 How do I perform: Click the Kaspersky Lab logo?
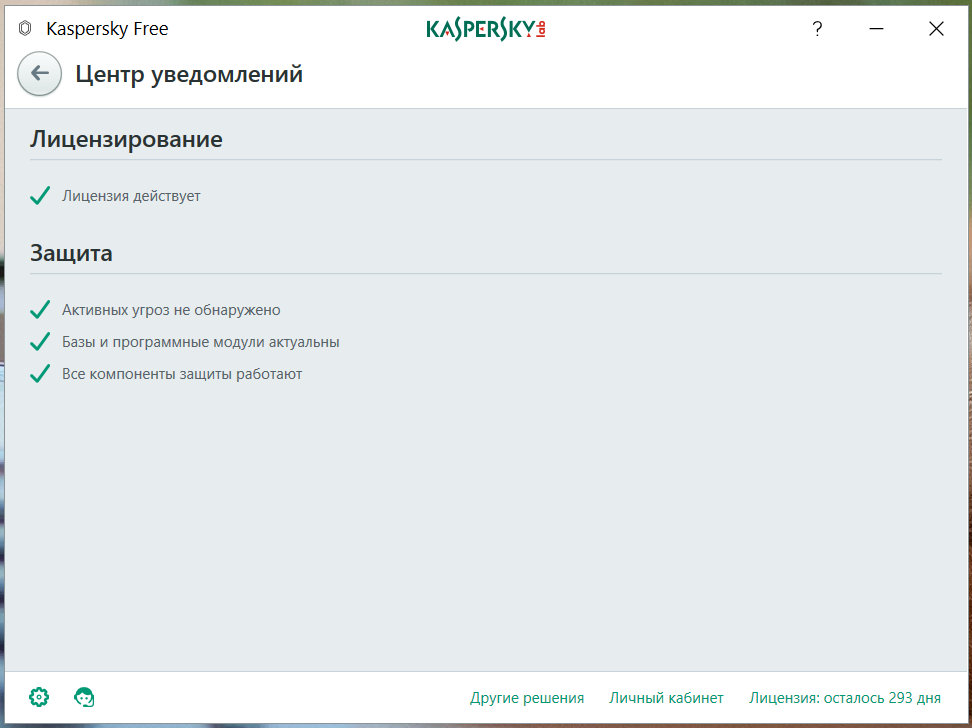[x=486, y=29]
